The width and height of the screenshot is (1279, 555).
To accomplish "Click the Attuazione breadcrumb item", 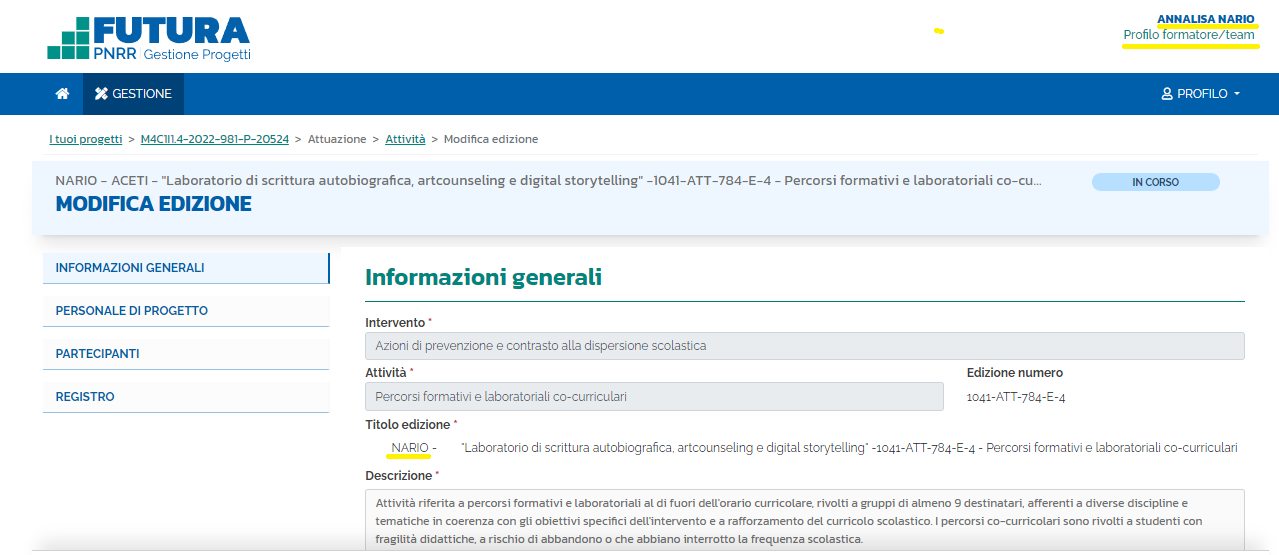I will tap(337, 139).
